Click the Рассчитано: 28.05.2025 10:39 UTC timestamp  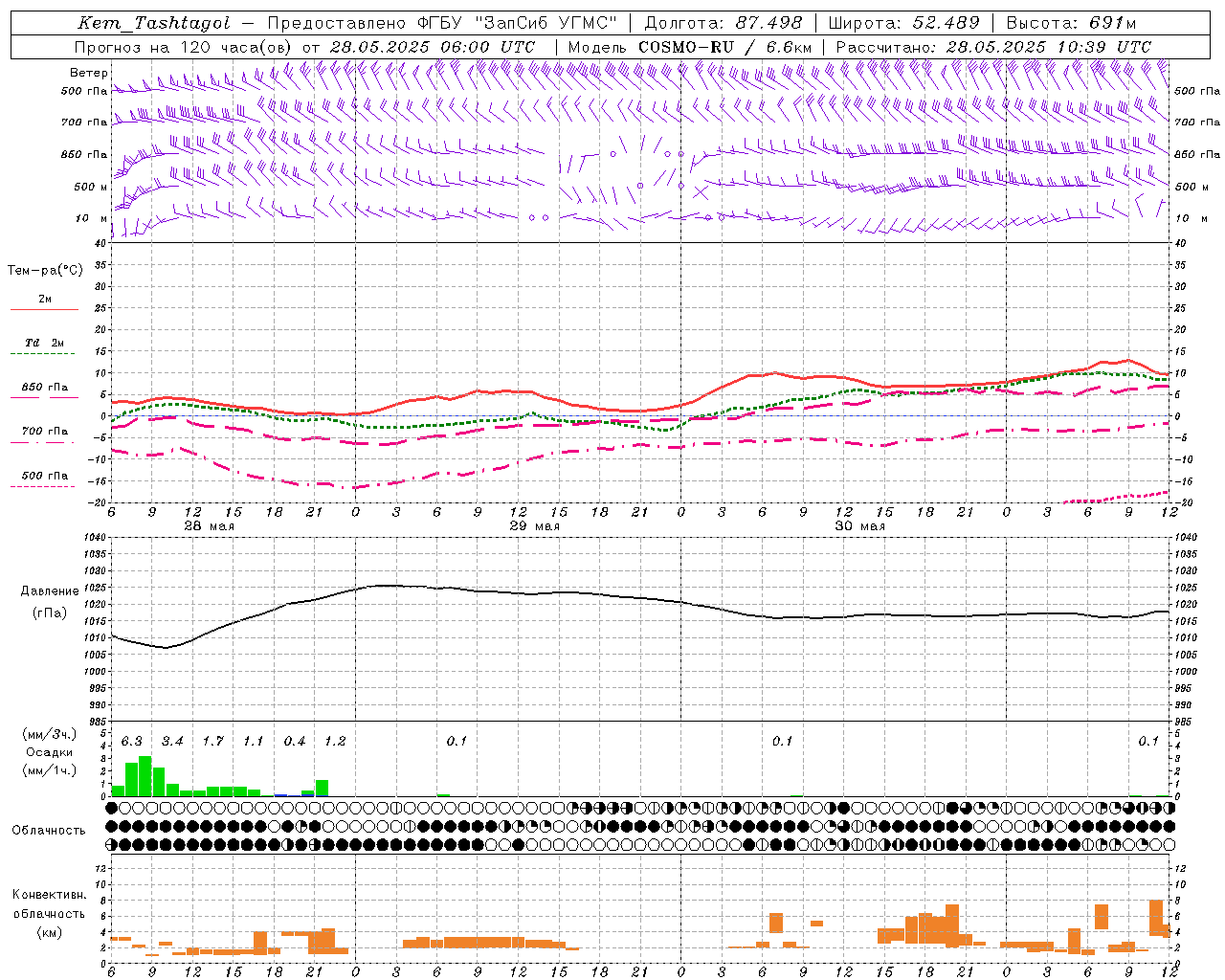pos(993,46)
